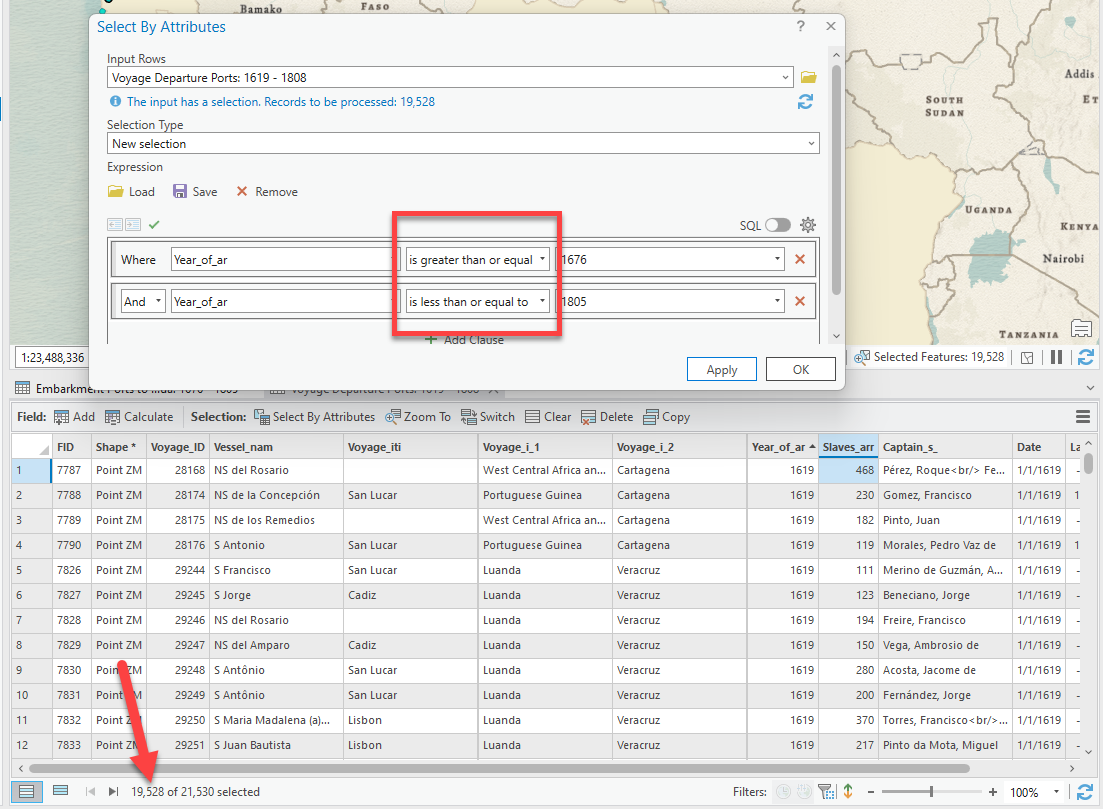Click the green verify expression checkmark
This screenshot has width=1103, height=809.
click(x=154, y=225)
